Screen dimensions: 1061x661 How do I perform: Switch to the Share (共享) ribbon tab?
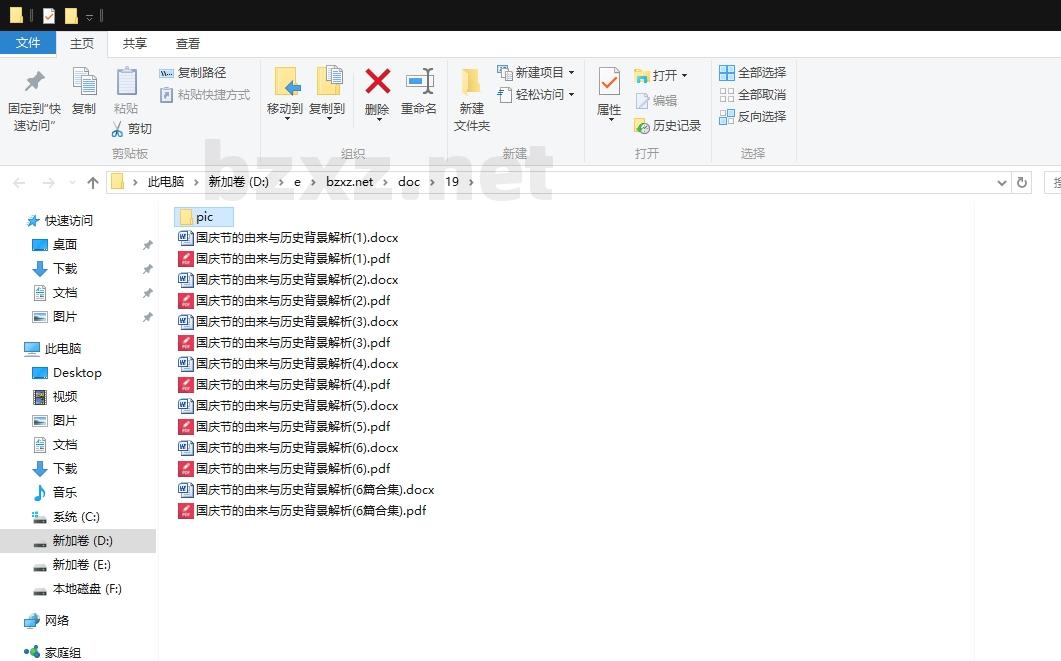point(135,44)
